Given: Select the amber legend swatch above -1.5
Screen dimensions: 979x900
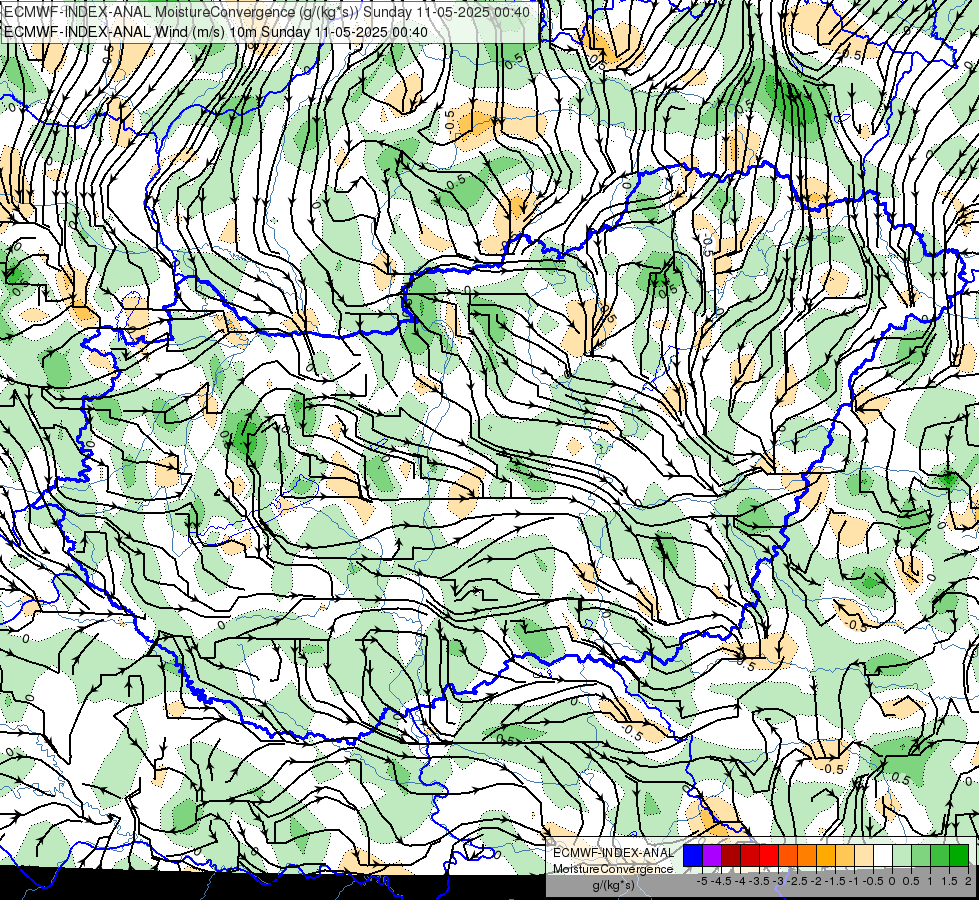Looking at the screenshot, I should pos(826,855).
